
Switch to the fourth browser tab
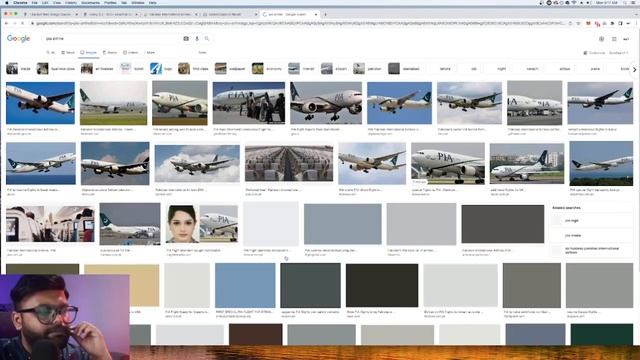coord(230,14)
